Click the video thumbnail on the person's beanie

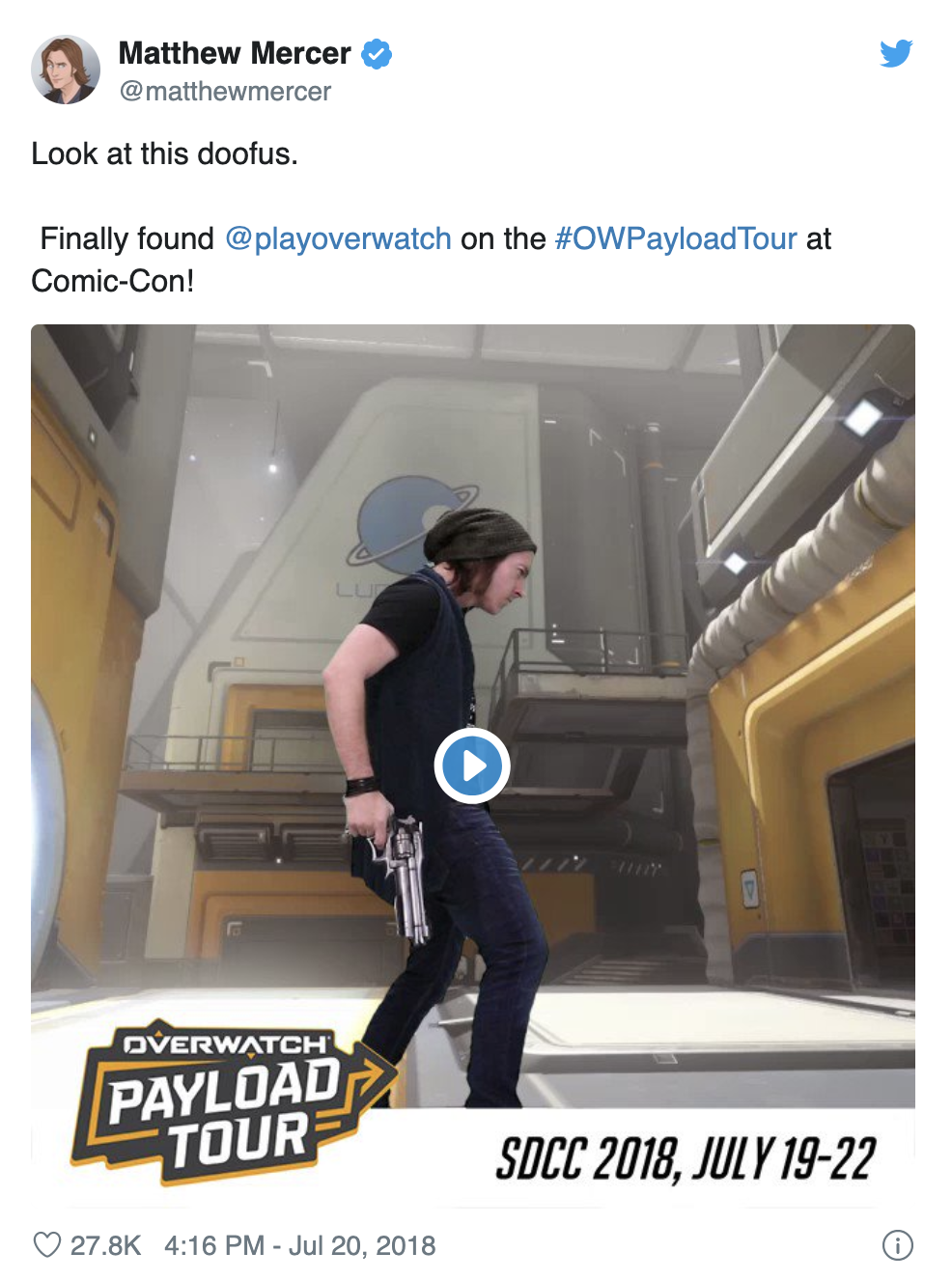point(479,536)
